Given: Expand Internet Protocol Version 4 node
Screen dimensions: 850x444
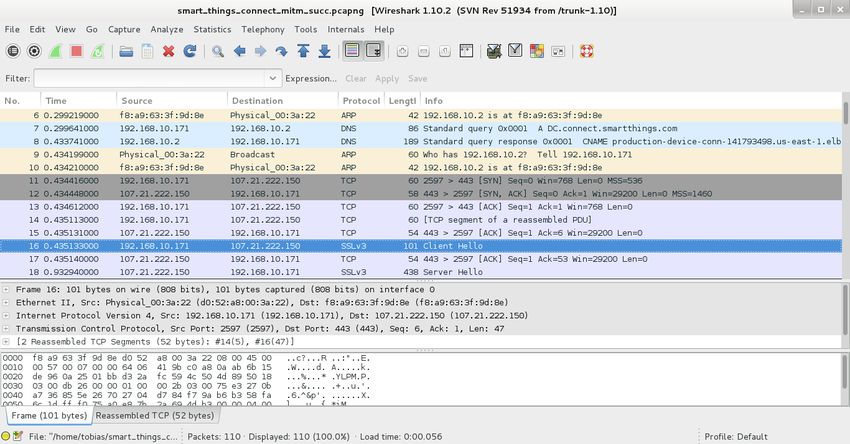Looking at the screenshot, I should pos(6,316).
